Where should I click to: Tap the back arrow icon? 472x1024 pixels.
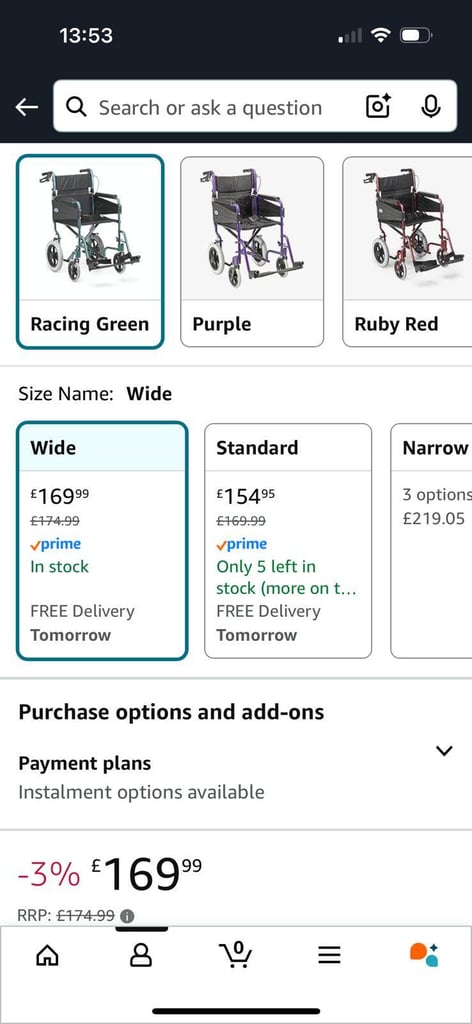point(27,107)
